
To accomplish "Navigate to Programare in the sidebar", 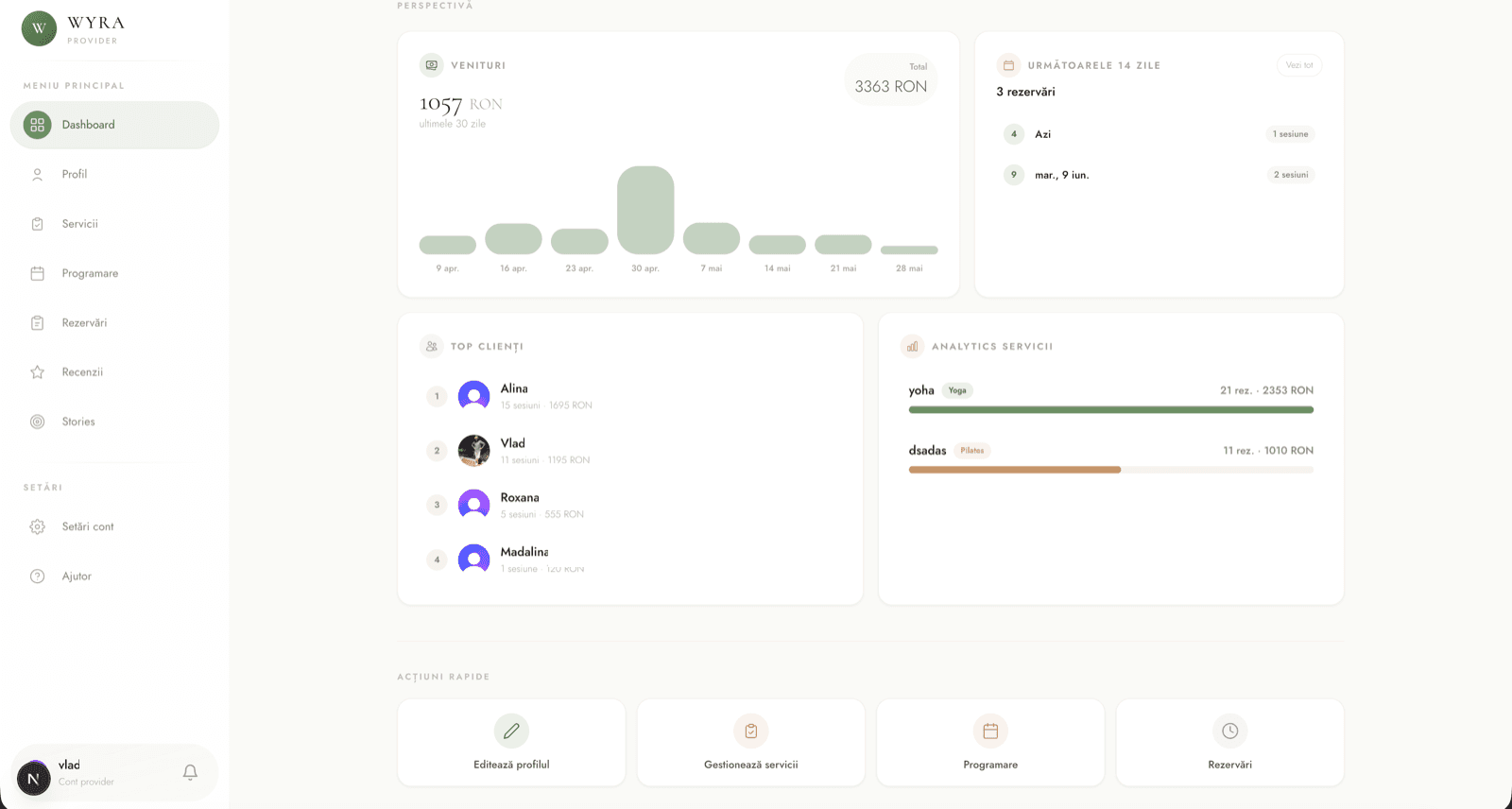I will 114,273.
